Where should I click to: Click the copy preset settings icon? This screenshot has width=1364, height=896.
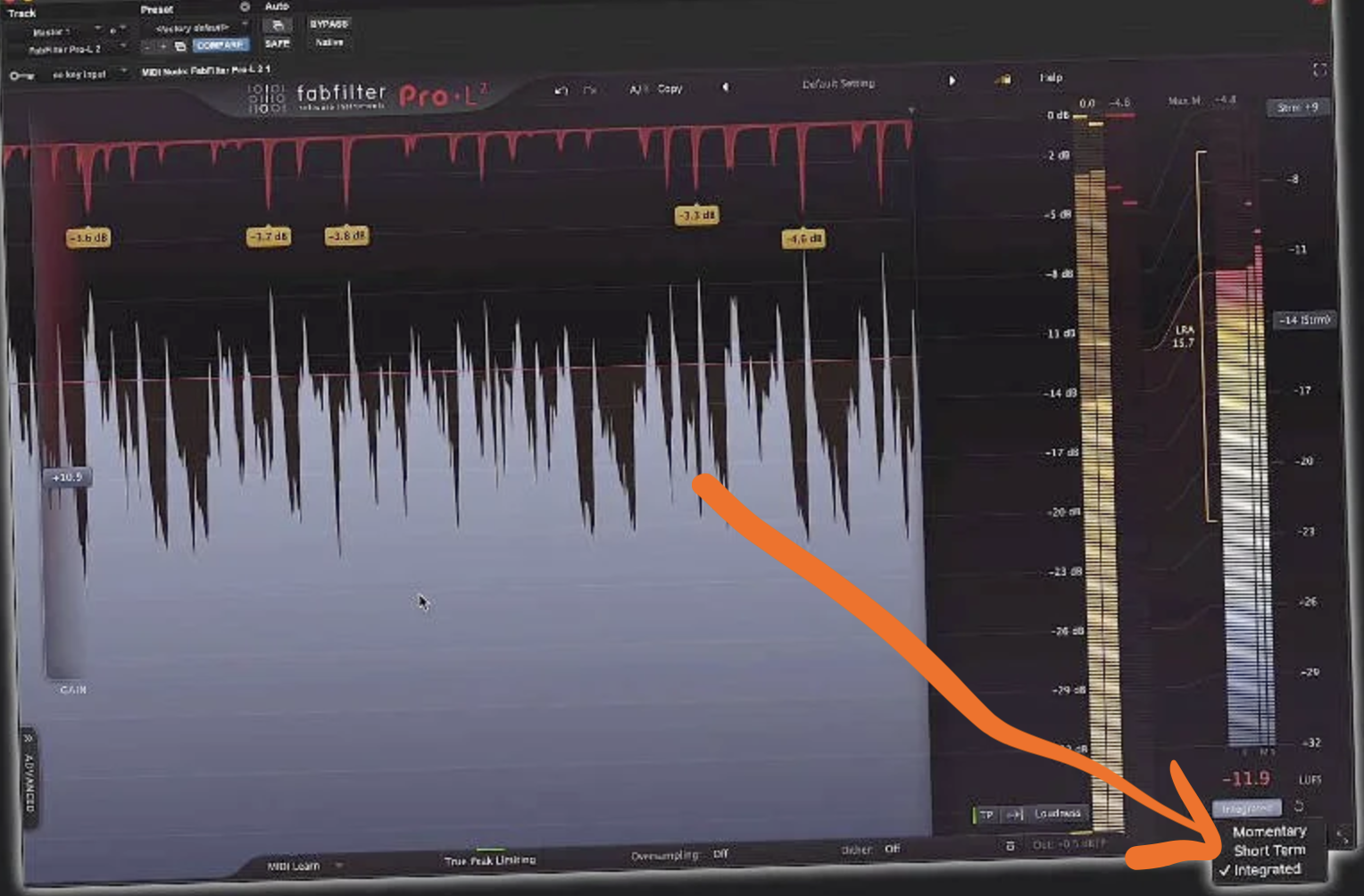point(180,46)
